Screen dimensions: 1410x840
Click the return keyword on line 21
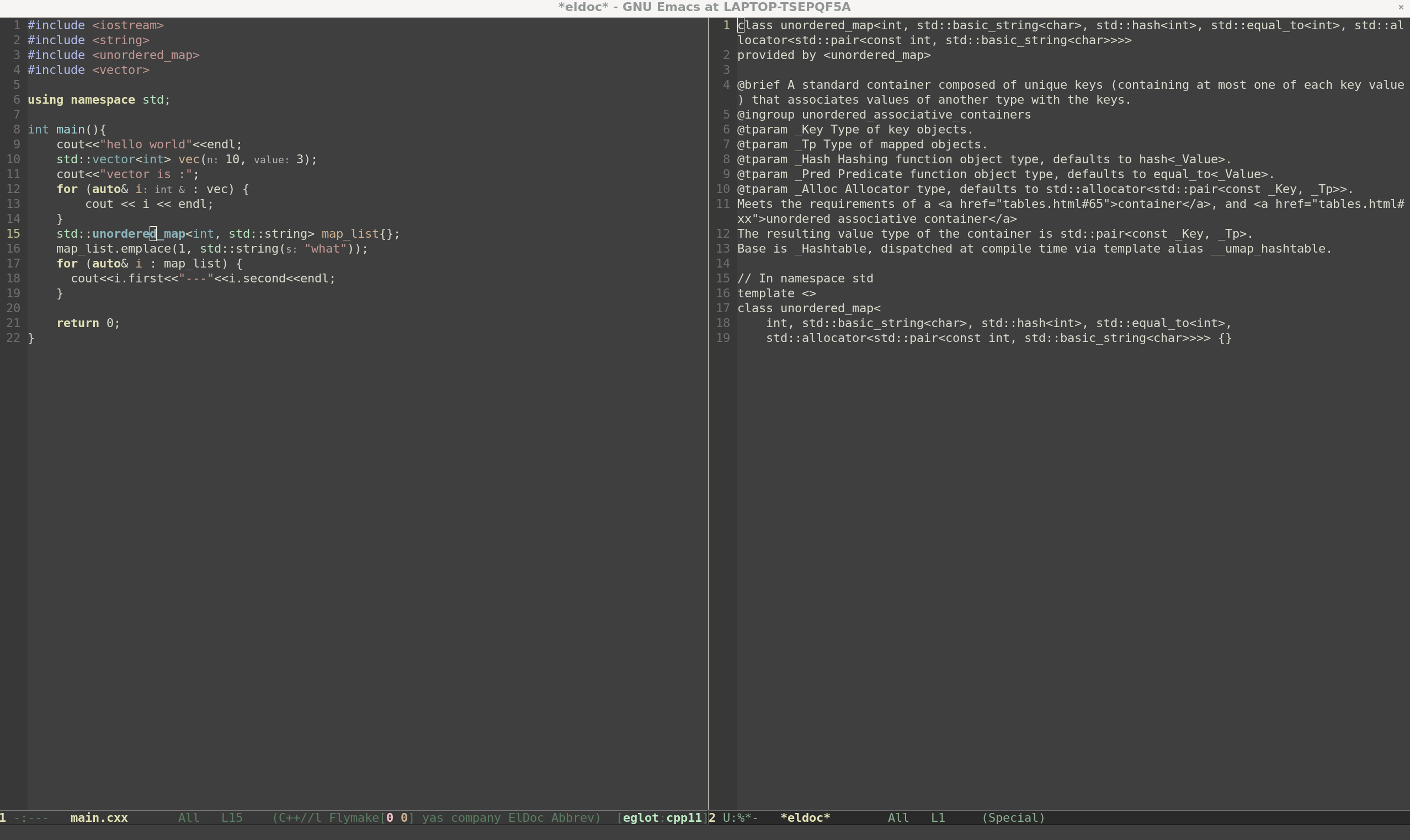click(x=78, y=323)
